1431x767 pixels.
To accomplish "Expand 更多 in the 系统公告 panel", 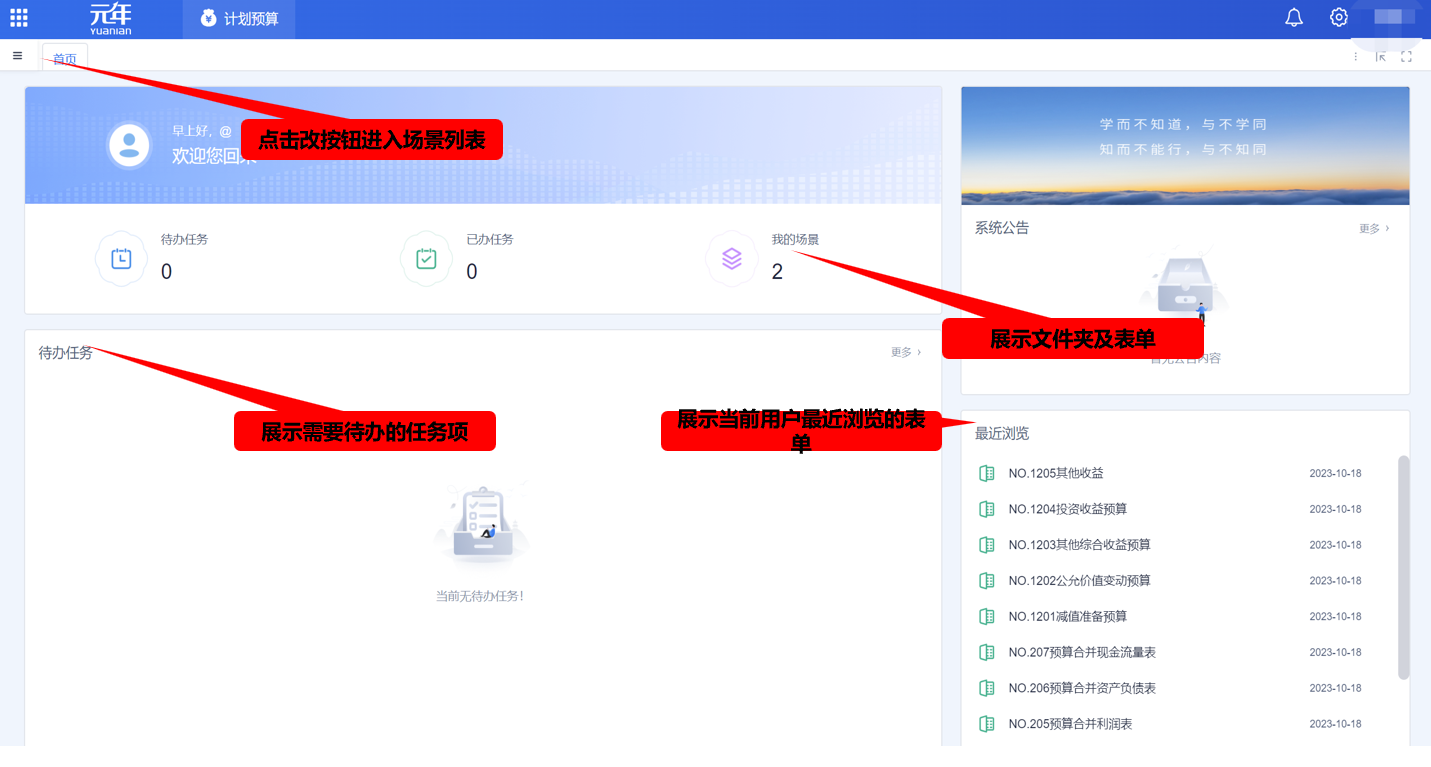I will pos(1373,229).
